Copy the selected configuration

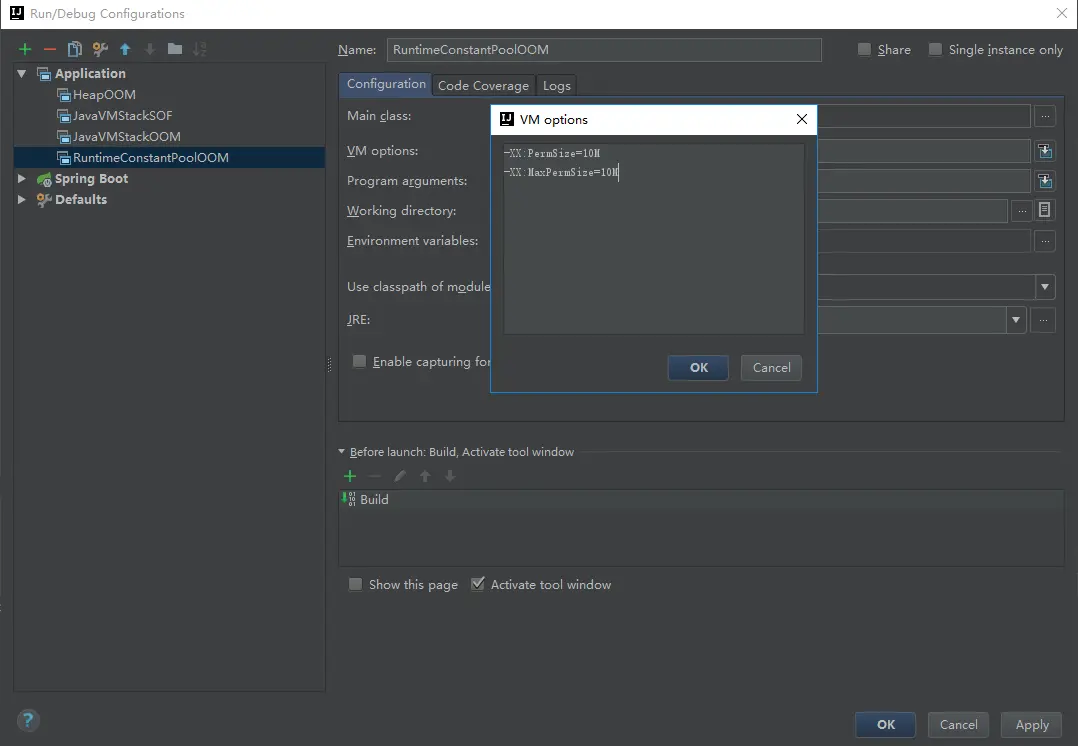tap(74, 49)
